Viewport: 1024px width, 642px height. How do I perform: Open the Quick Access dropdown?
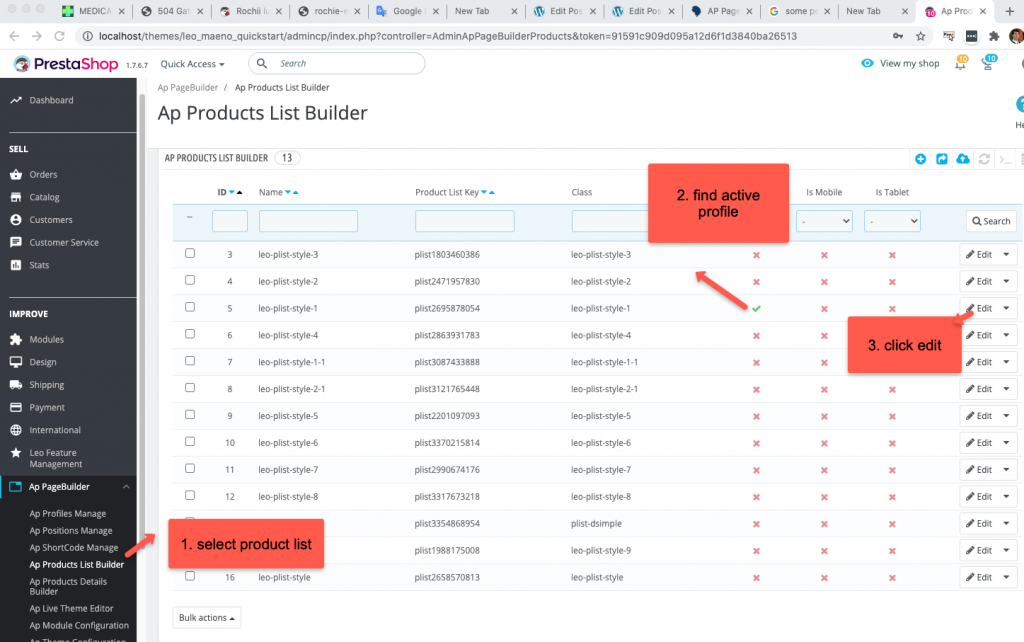(x=190, y=62)
